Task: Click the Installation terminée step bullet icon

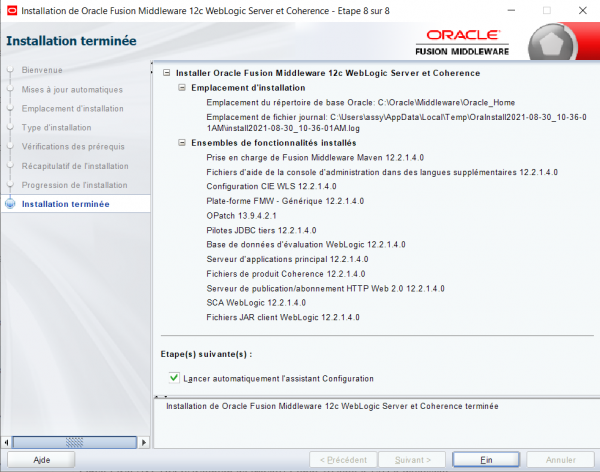Action: tap(10, 204)
